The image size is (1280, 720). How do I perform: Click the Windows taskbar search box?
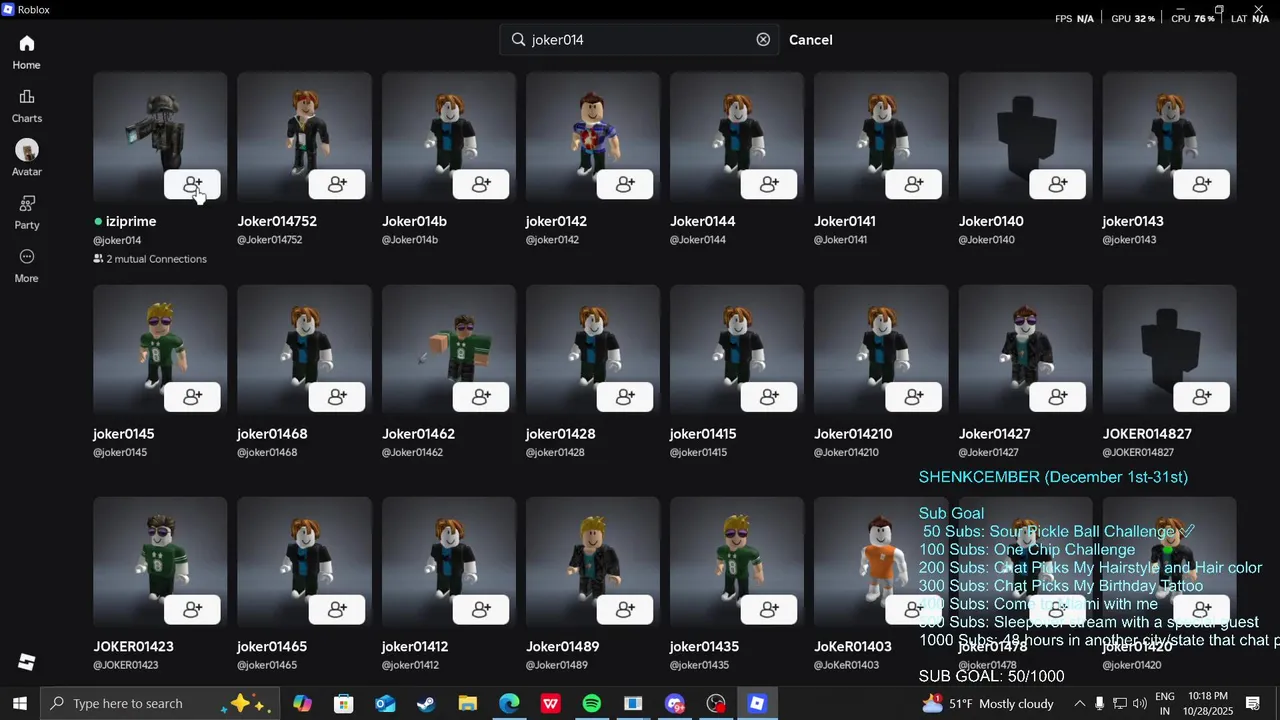click(x=158, y=704)
